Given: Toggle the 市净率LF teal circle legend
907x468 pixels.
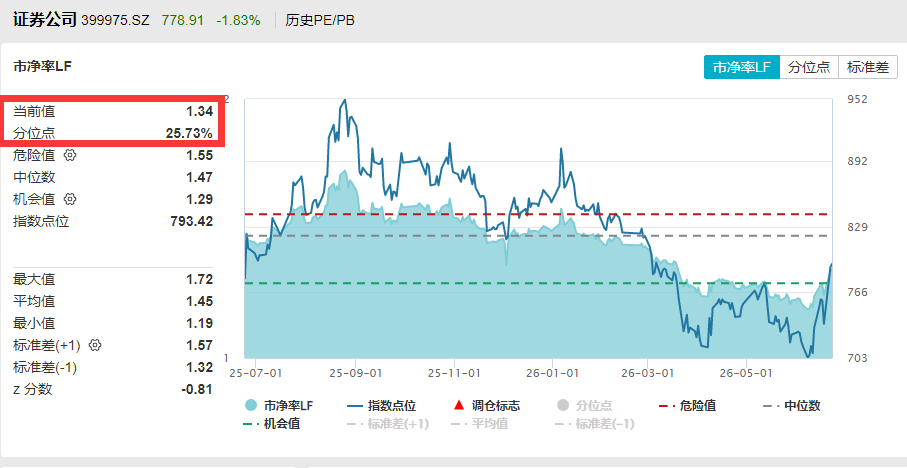Looking at the screenshot, I should [x=279, y=406].
